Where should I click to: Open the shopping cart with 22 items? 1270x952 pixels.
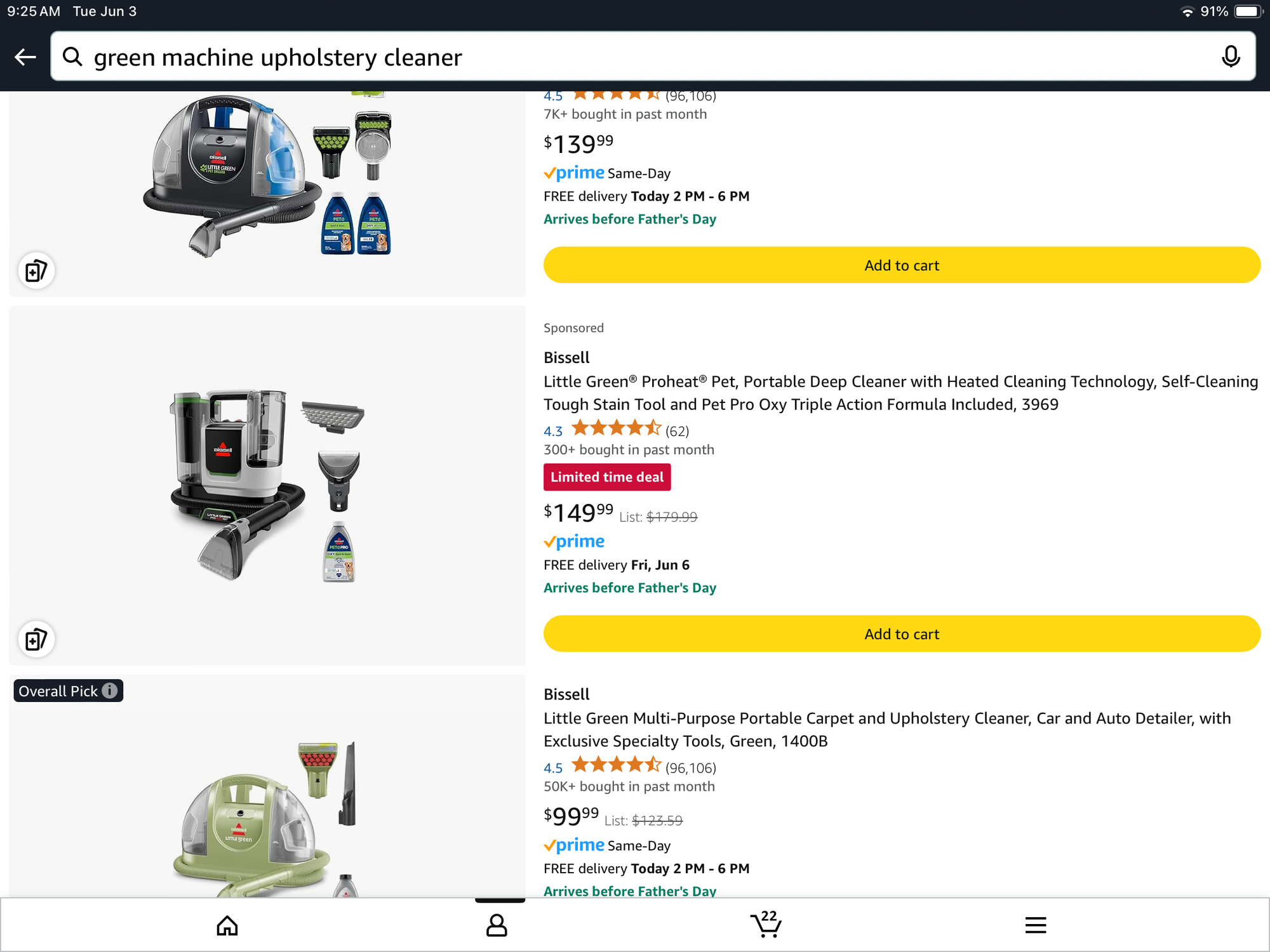click(766, 924)
